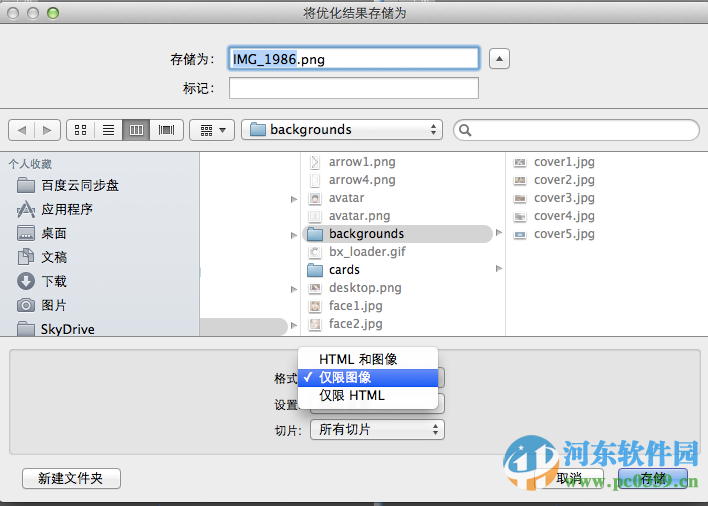Switch to Cover Flow view
The image size is (708, 506).
pos(166,130)
